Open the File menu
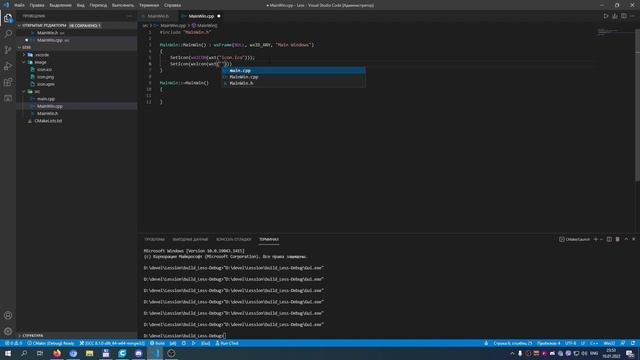Image resolution: width=640 pixels, height=360 pixels. coord(19,5)
